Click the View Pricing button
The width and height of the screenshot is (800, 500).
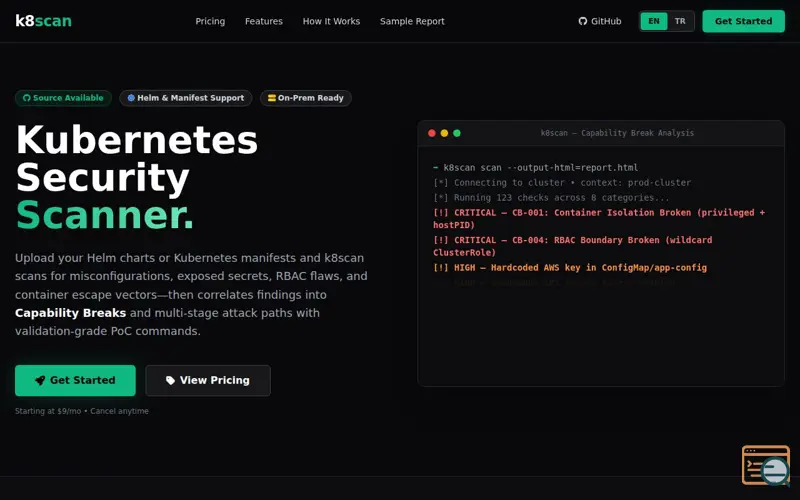point(208,381)
